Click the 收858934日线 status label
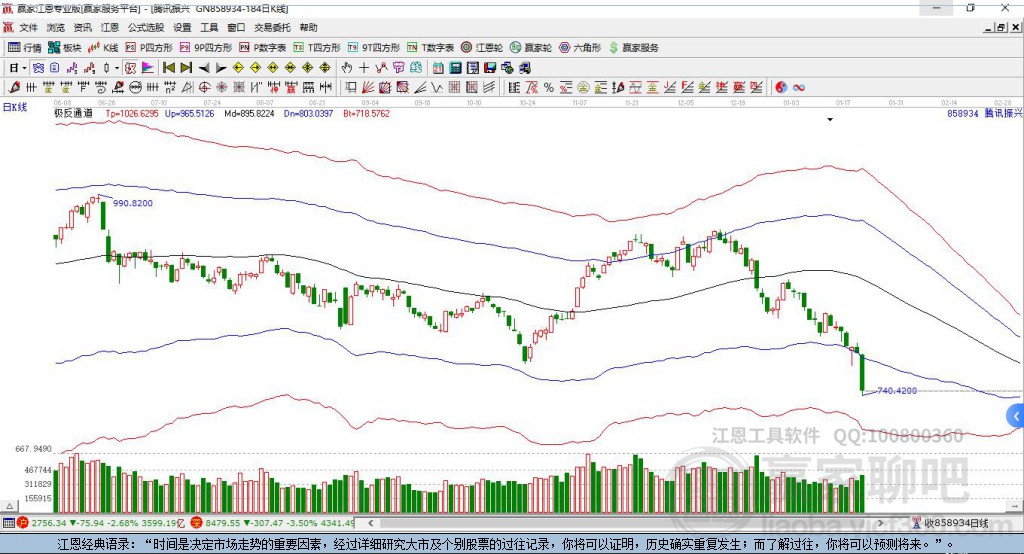The height and width of the screenshot is (554, 1024). tap(956, 523)
